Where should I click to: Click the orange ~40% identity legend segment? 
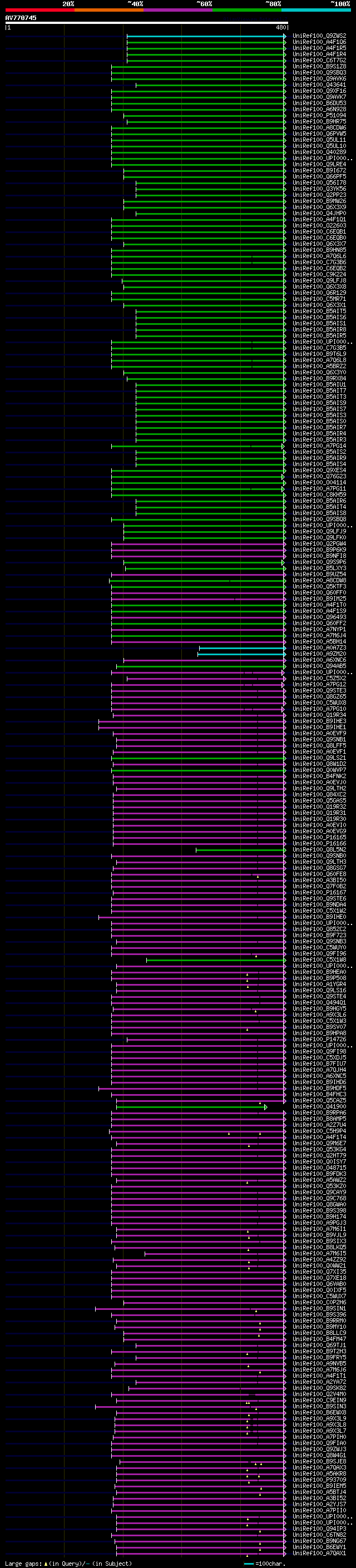(x=109, y=10)
